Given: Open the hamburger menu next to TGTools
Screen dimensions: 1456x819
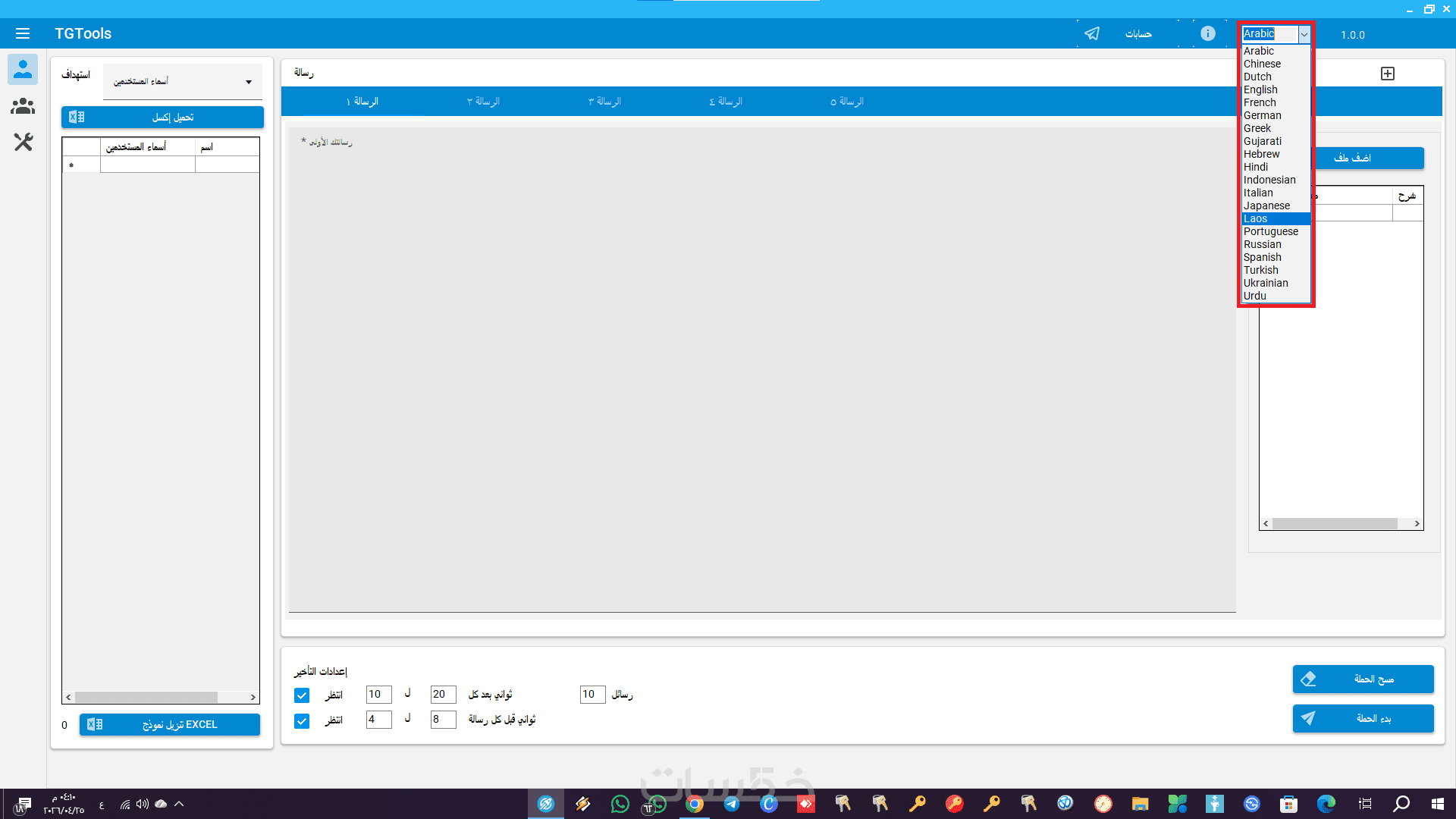Looking at the screenshot, I should coord(23,33).
